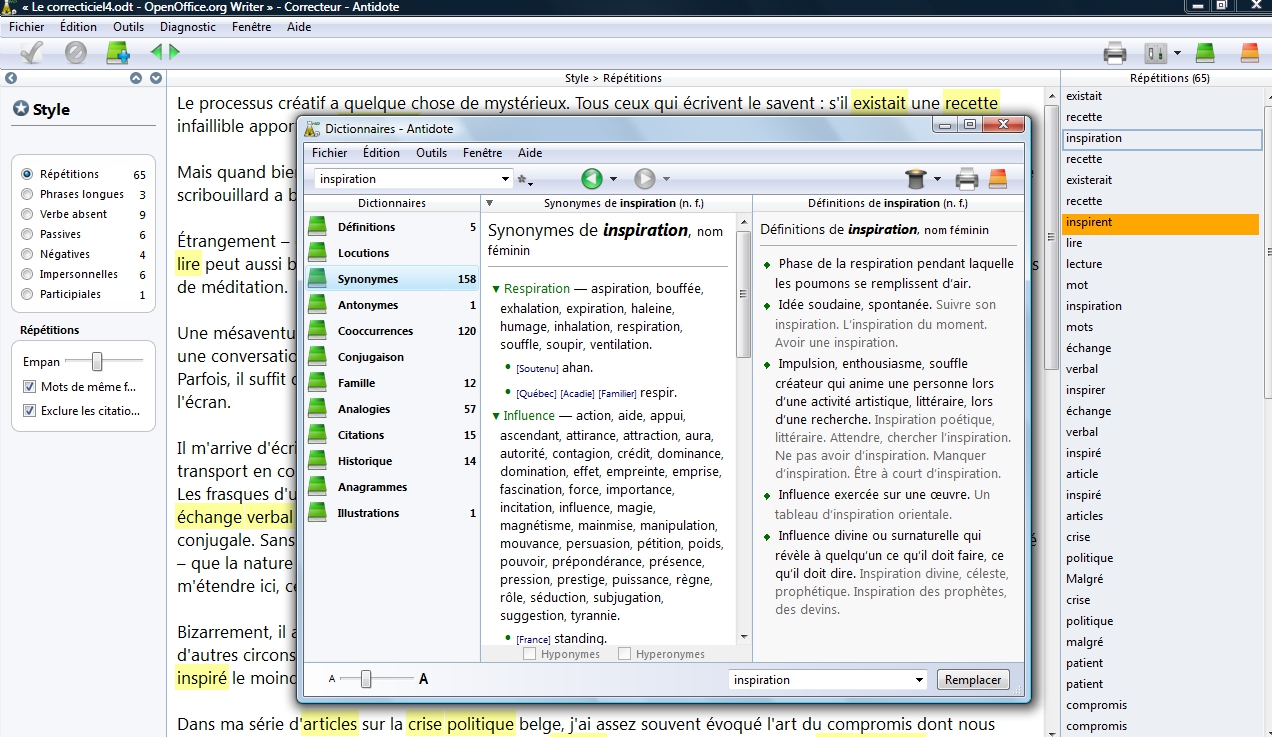The image size is (1272, 737).
Task: Open the Analogies dictionary
Action: point(392,409)
